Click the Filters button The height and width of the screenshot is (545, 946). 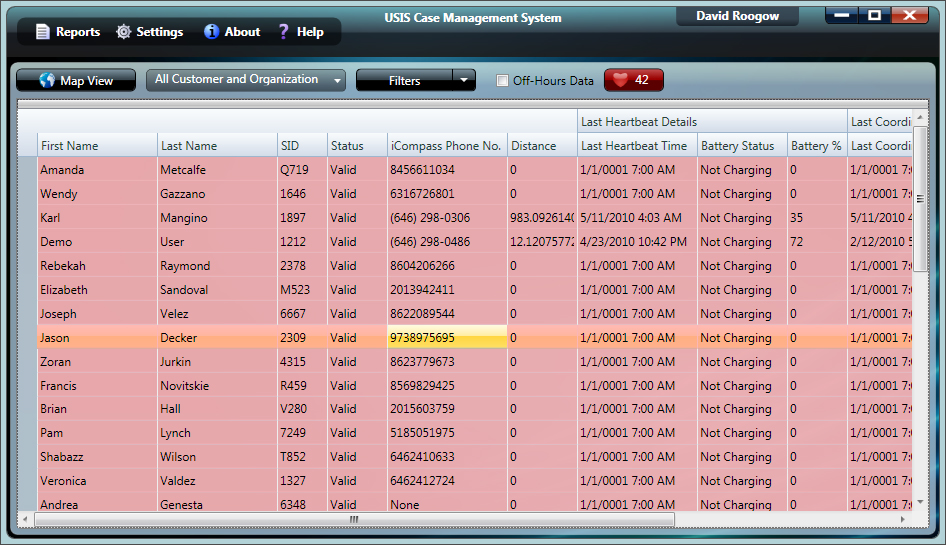click(x=404, y=81)
